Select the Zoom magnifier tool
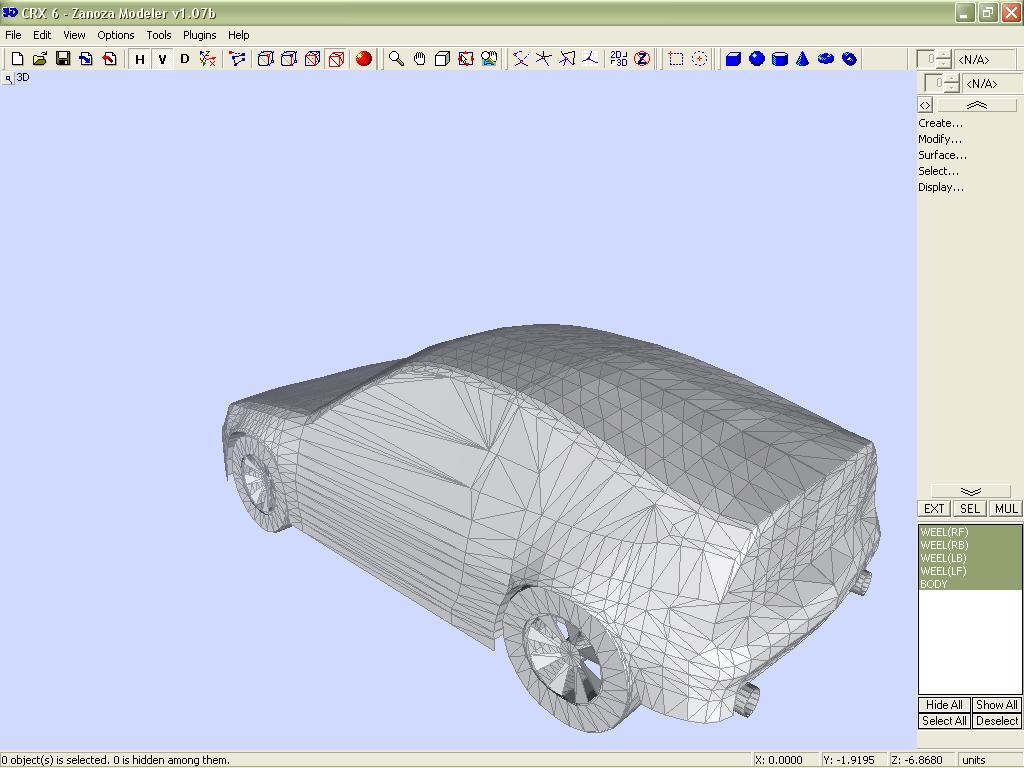Image resolution: width=1024 pixels, height=768 pixels. pos(396,59)
